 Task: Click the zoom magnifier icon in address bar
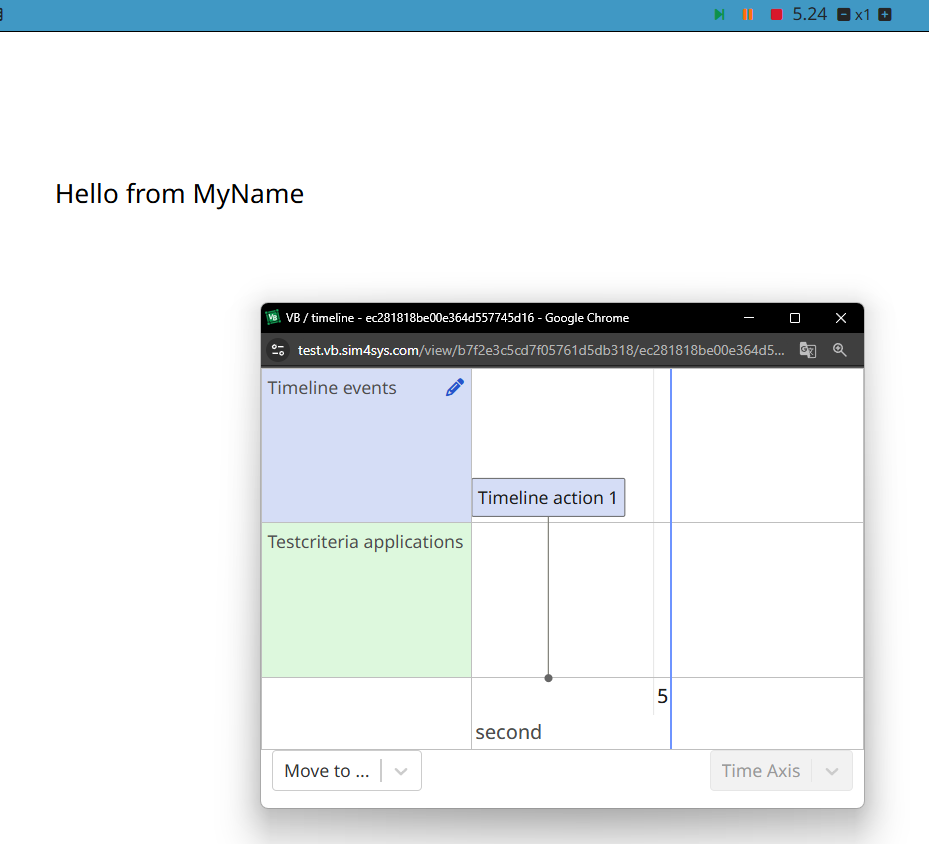coord(840,350)
